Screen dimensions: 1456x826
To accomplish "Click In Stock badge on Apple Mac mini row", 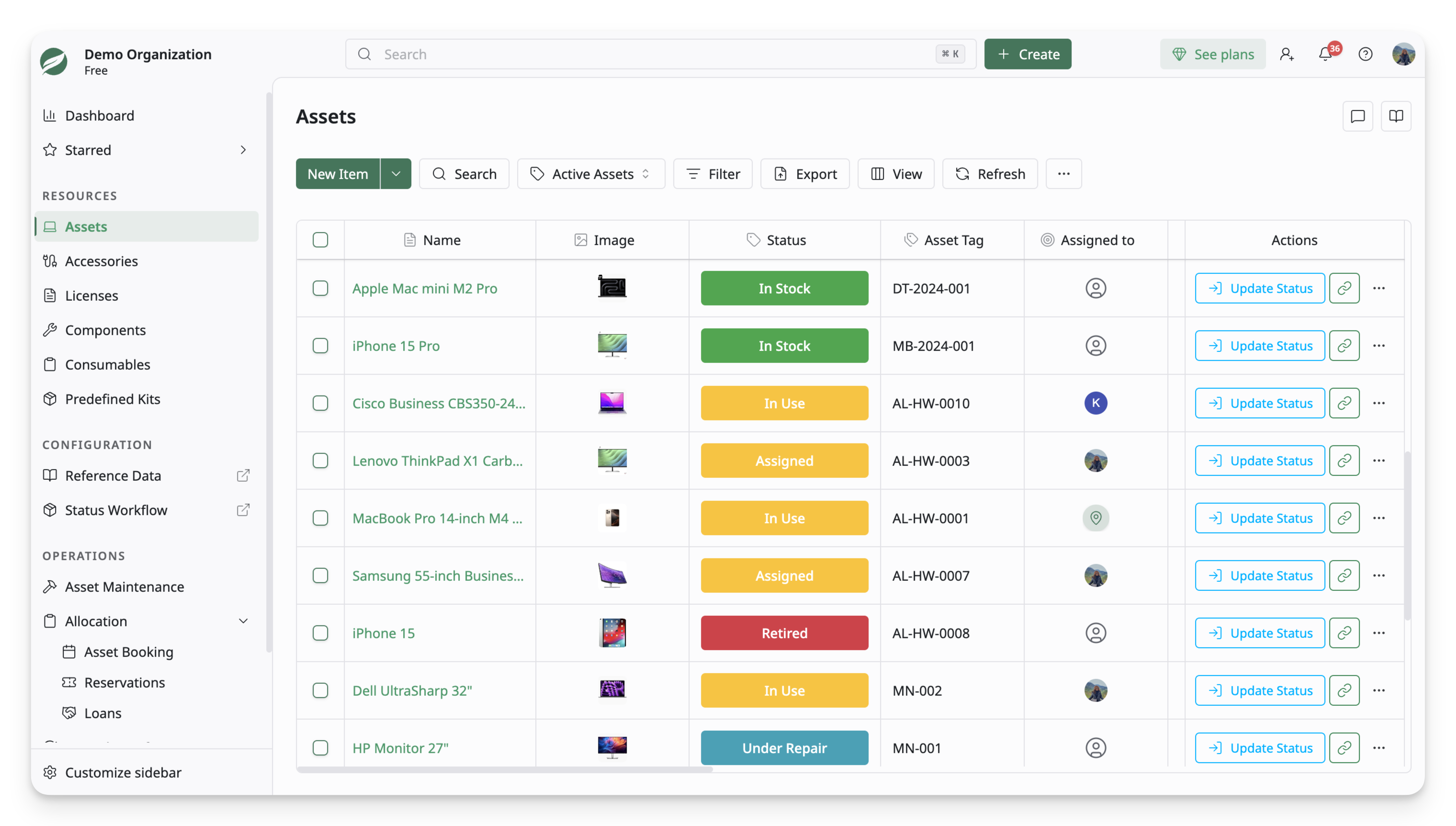I will pyautogui.click(x=784, y=288).
